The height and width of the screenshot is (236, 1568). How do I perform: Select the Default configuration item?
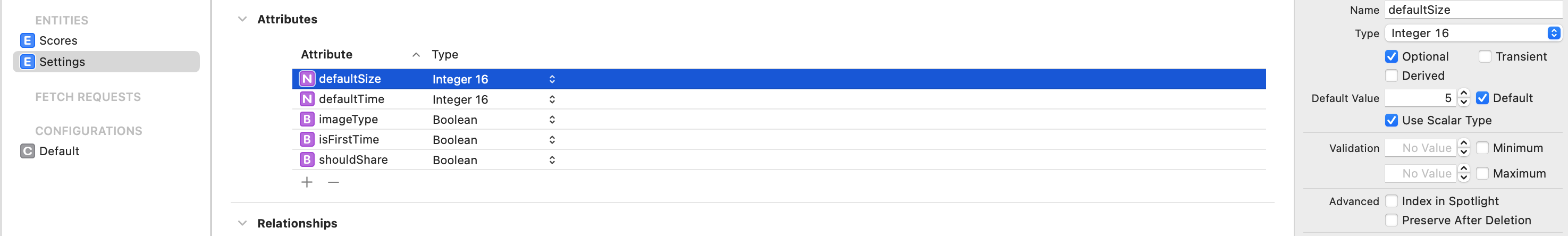(x=59, y=151)
